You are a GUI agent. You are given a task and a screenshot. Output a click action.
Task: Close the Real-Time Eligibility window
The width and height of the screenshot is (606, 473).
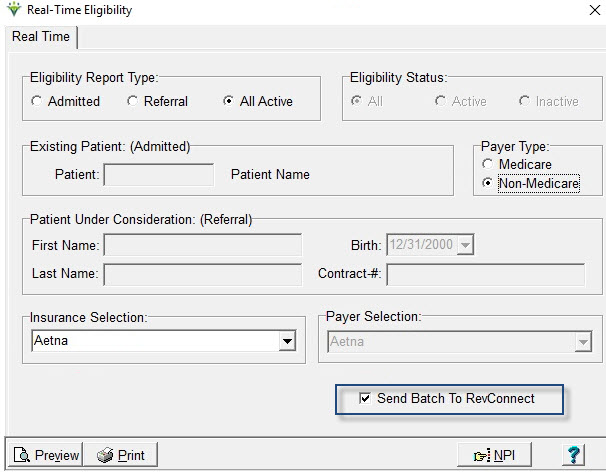tap(595, 10)
